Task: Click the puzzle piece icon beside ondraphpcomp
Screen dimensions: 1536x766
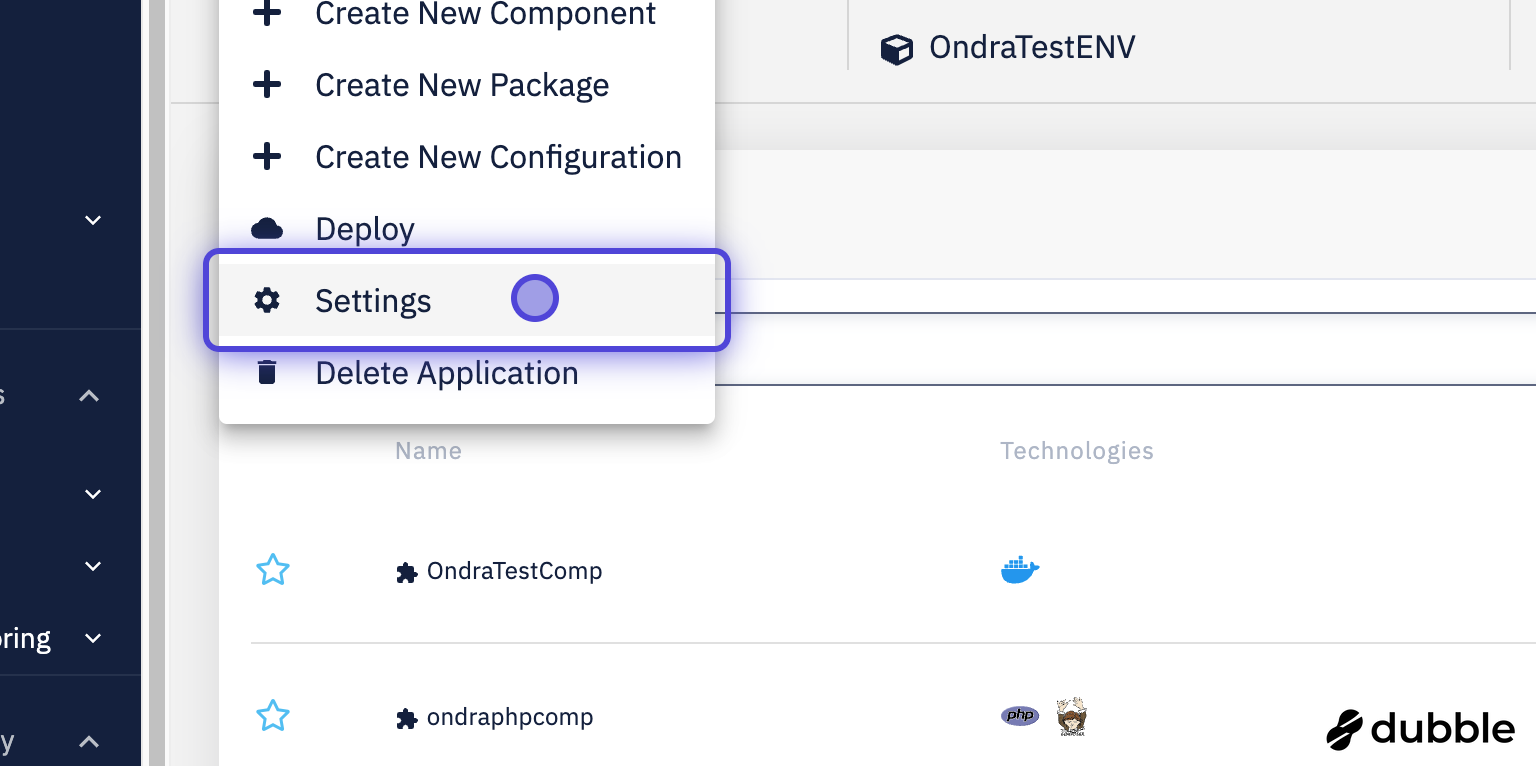Action: 406,718
